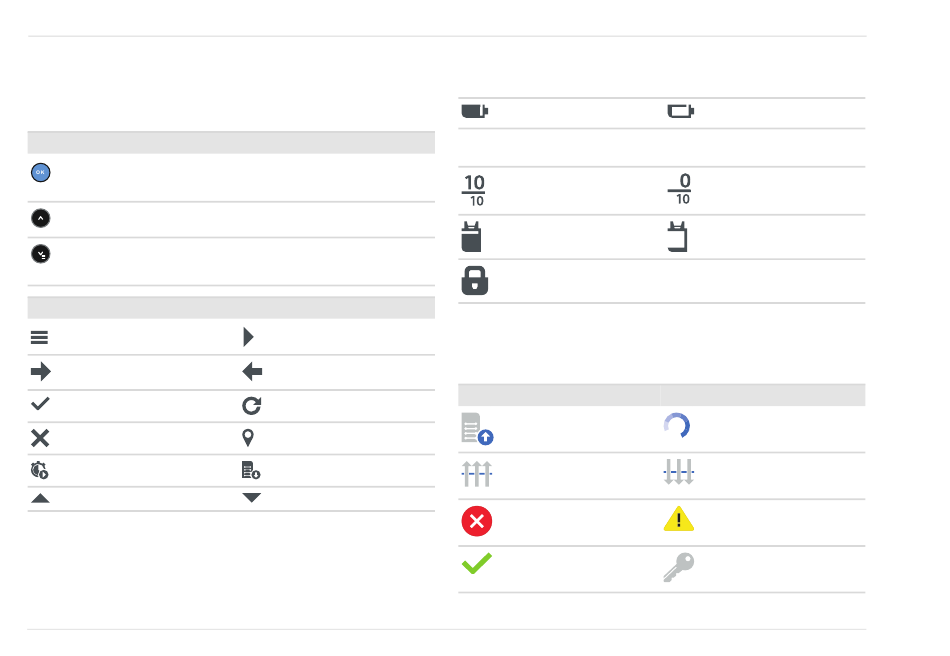
Task: Click the document upload icon with blue arrow
Action: point(477,429)
